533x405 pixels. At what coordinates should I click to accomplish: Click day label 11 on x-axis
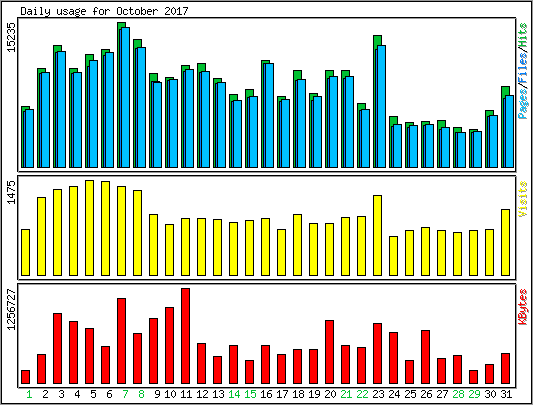point(186,394)
